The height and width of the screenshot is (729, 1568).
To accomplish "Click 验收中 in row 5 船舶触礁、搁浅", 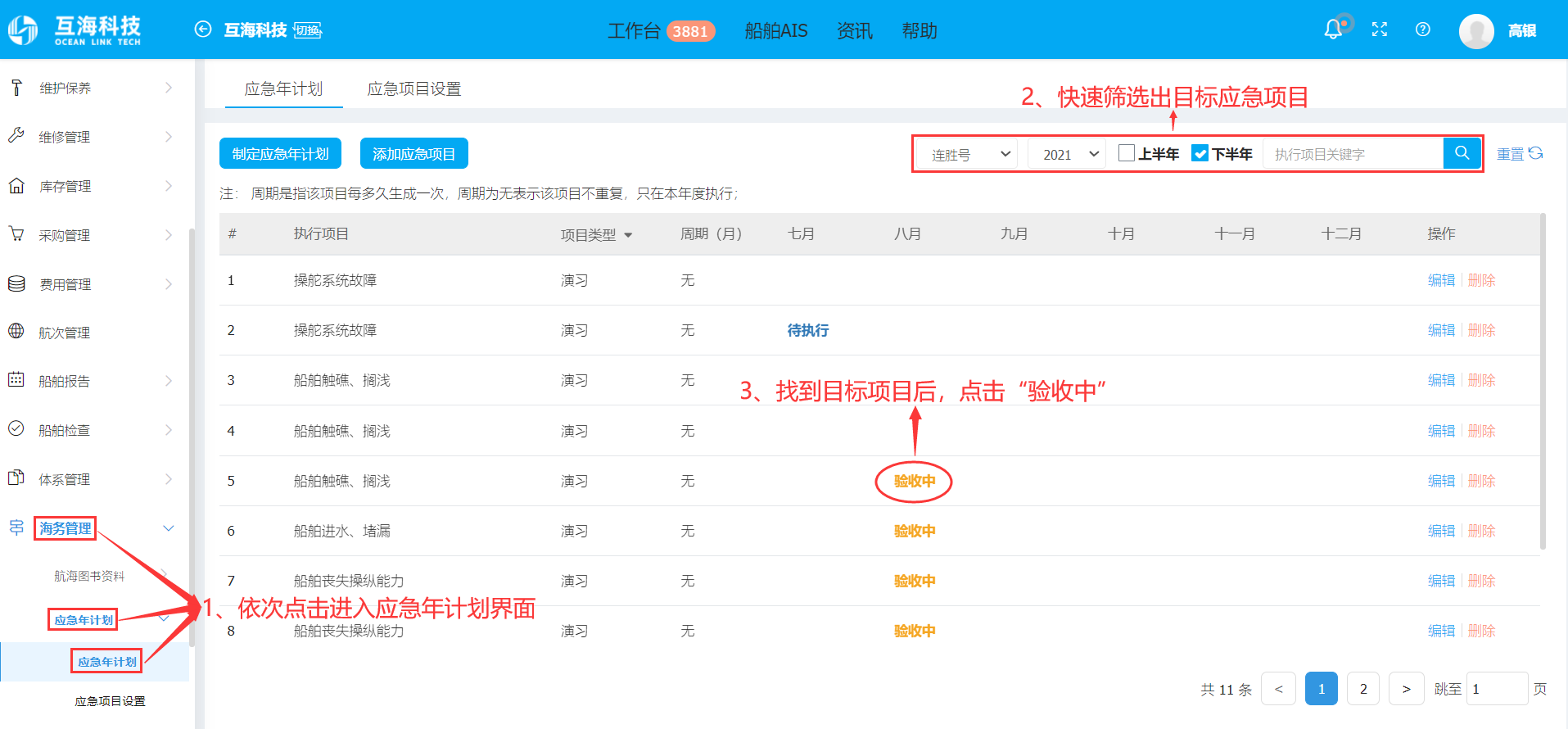I will 915,481.
